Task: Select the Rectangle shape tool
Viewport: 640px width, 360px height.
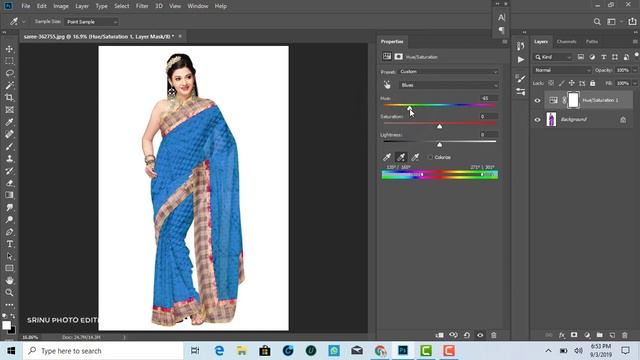Action: pyautogui.click(x=9, y=268)
